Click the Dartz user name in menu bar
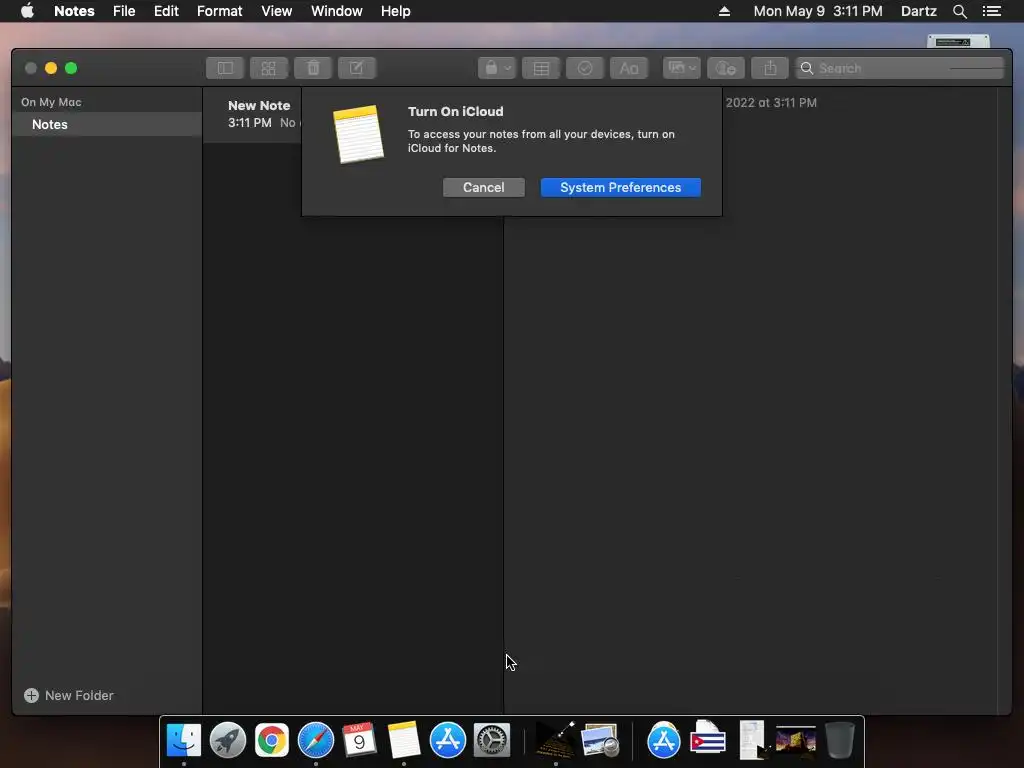The height and width of the screenshot is (768, 1024). [x=918, y=11]
